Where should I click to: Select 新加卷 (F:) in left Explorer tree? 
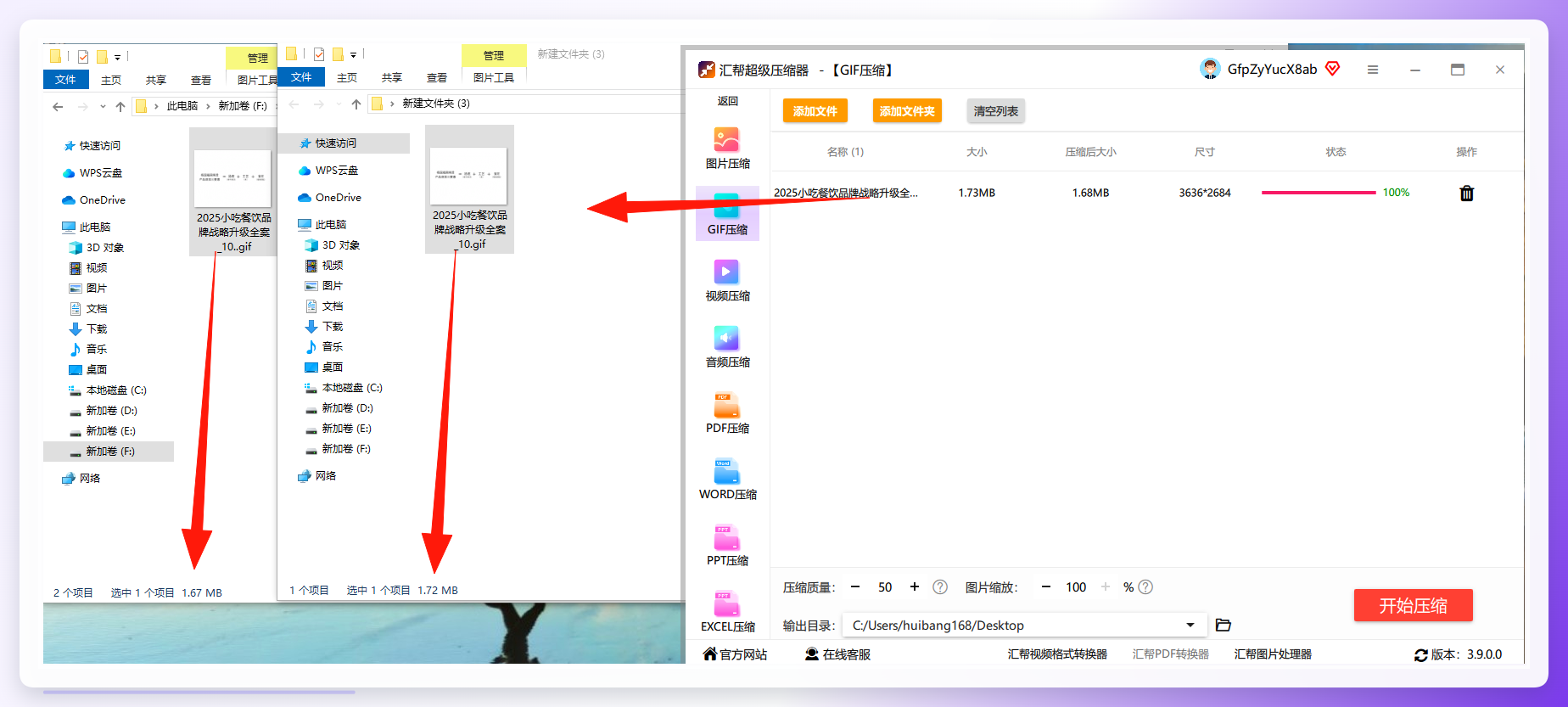(109, 452)
